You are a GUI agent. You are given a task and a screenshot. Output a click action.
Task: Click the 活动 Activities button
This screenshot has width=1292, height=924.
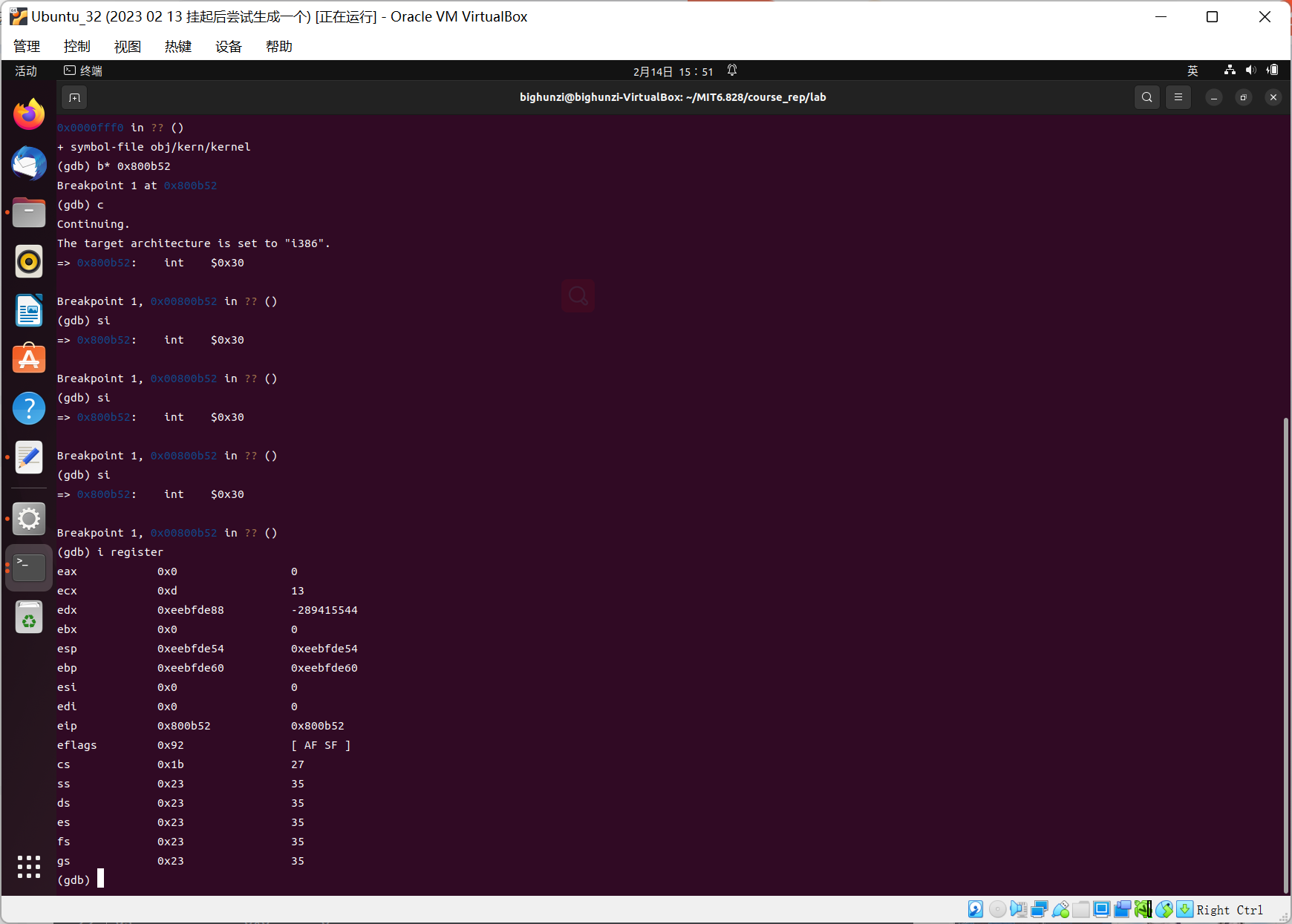(26, 71)
